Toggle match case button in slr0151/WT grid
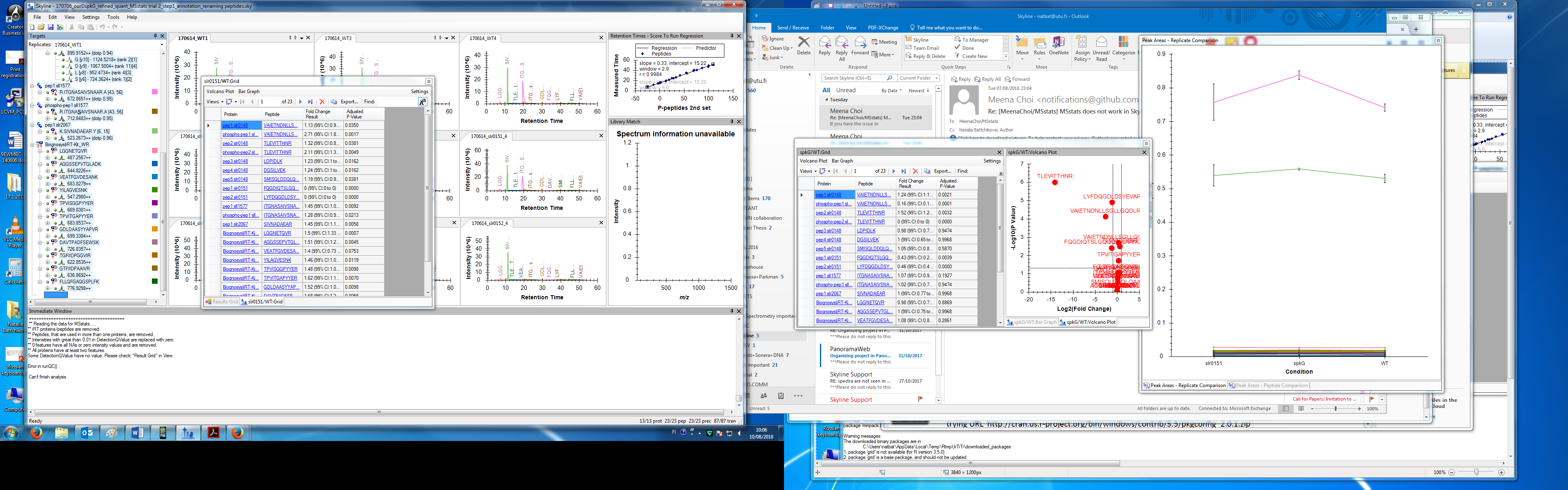 pos(423,102)
